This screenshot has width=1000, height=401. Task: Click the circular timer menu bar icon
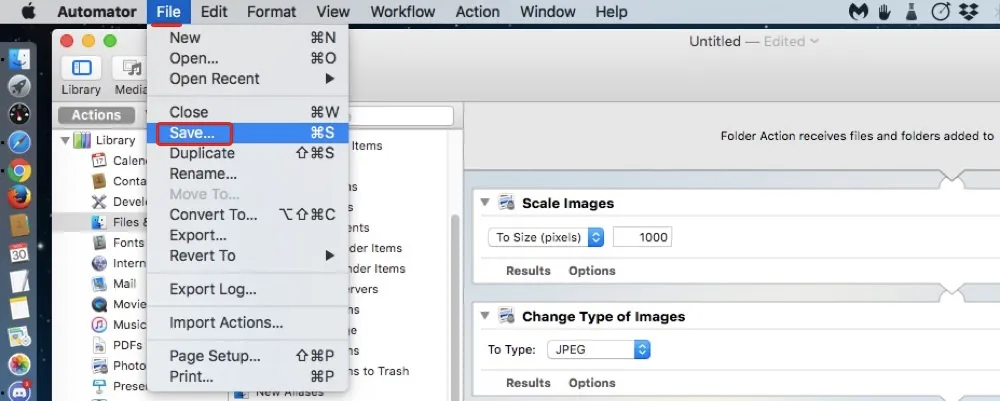point(941,11)
